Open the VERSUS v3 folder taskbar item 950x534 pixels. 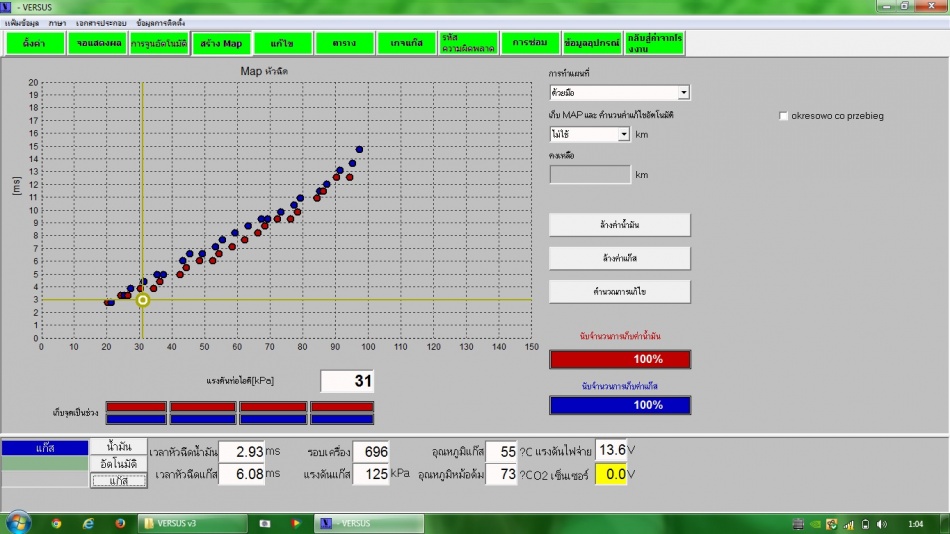coord(193,523)
